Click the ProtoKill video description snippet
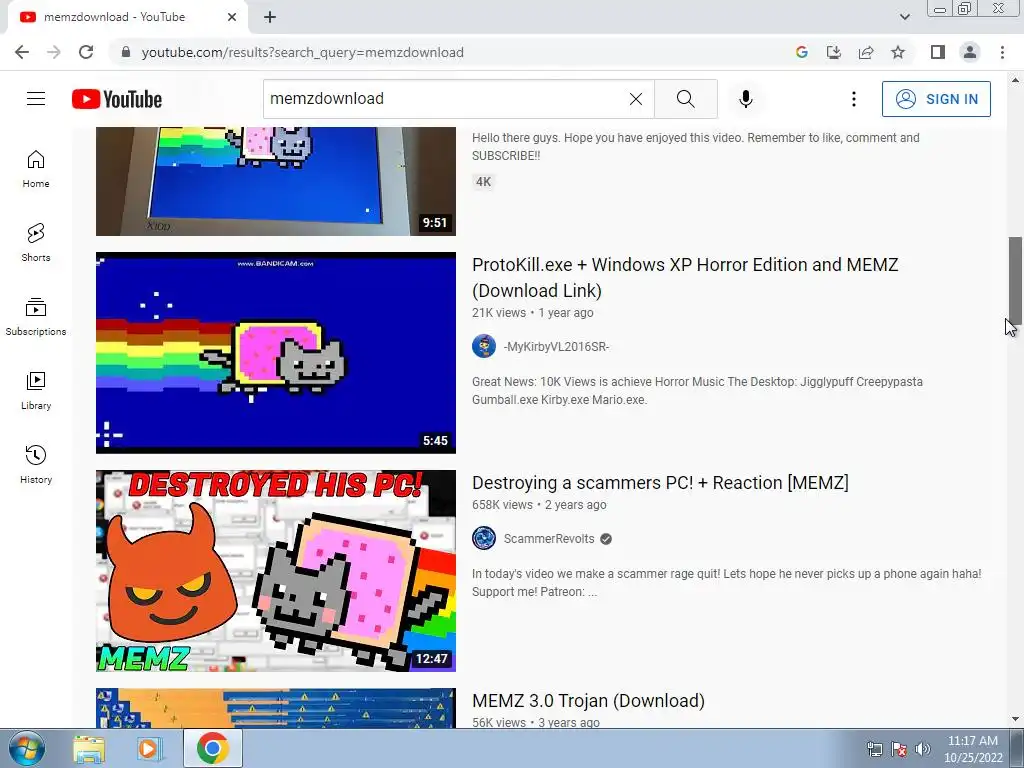Screen dimensions: 1024x768 pyautogui.click(x=697, y=391)
